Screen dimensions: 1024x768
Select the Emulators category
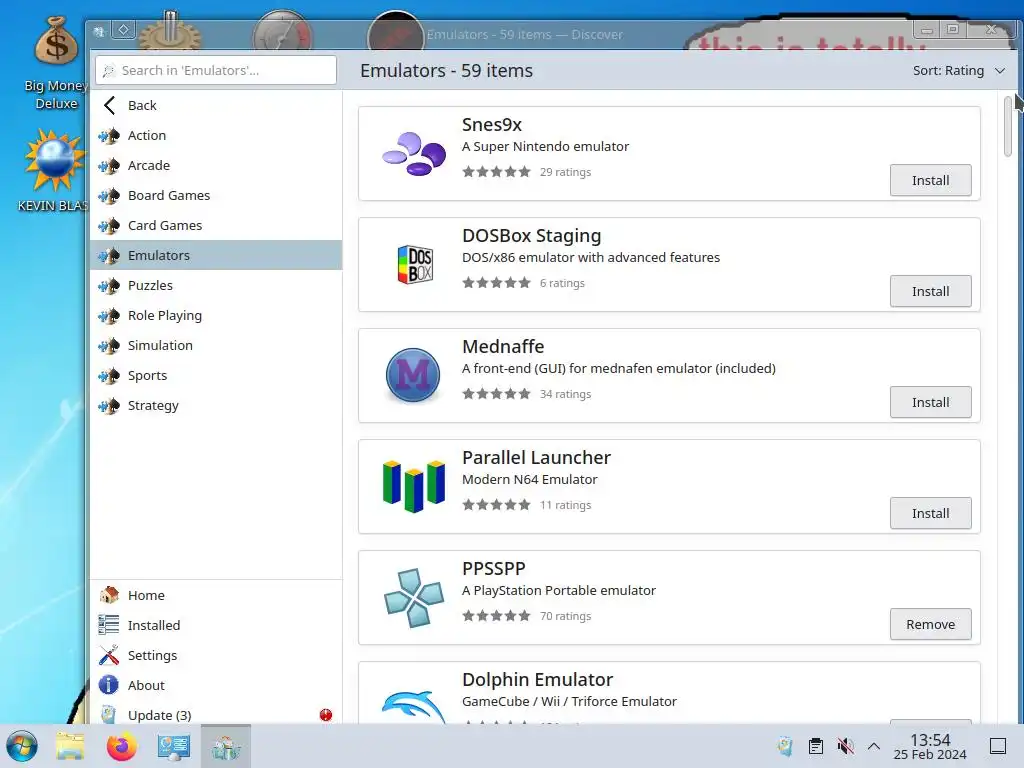216,255
